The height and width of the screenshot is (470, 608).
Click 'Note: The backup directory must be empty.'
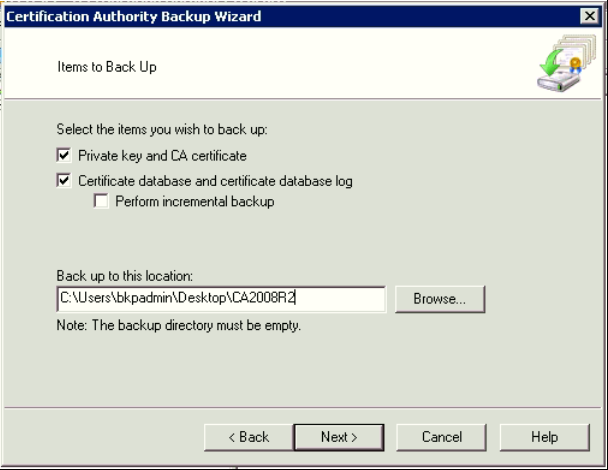(x=179, y=325)
